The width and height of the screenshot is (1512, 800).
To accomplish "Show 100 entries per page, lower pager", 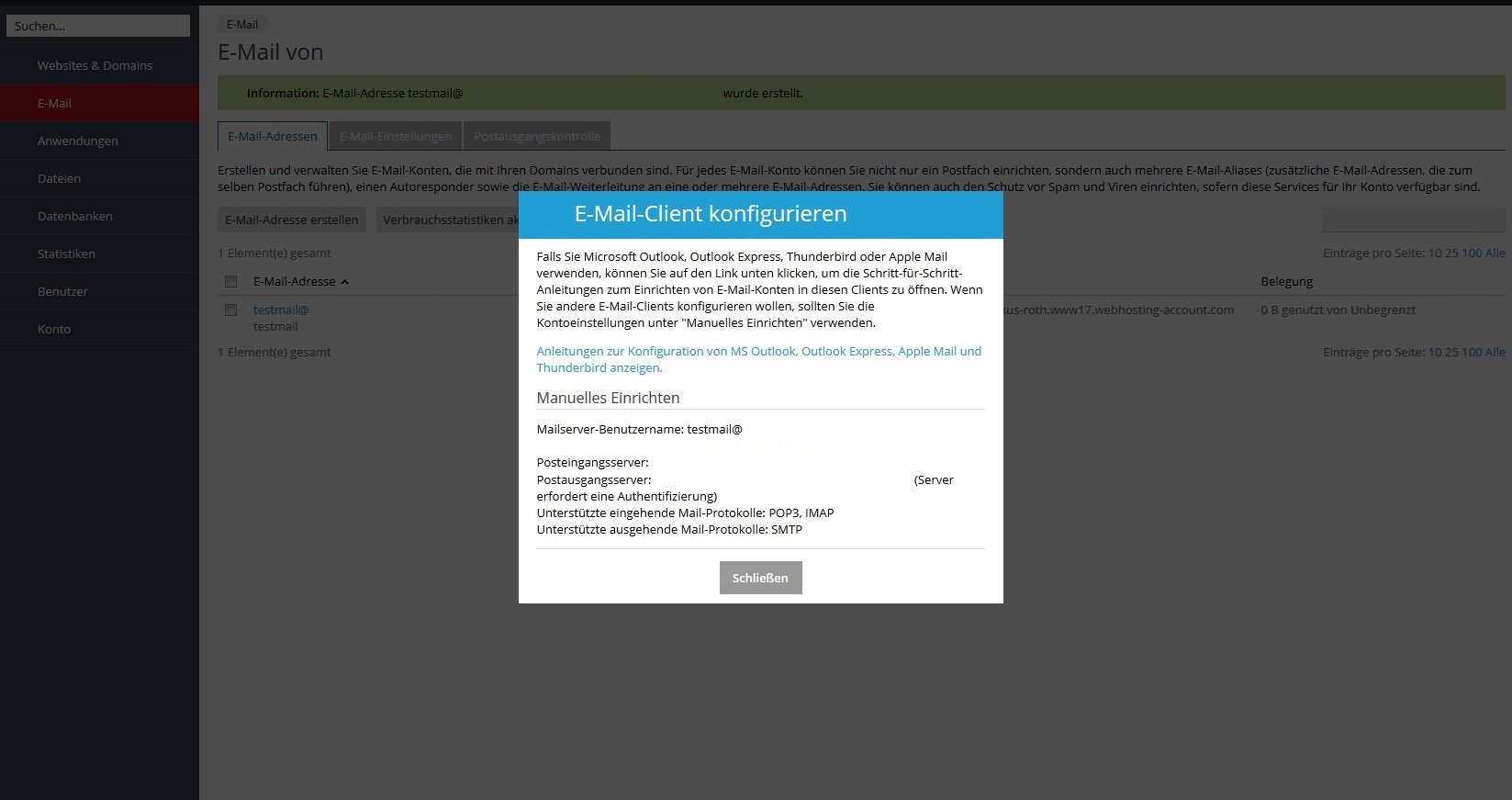I will (x=1472, y=352).
